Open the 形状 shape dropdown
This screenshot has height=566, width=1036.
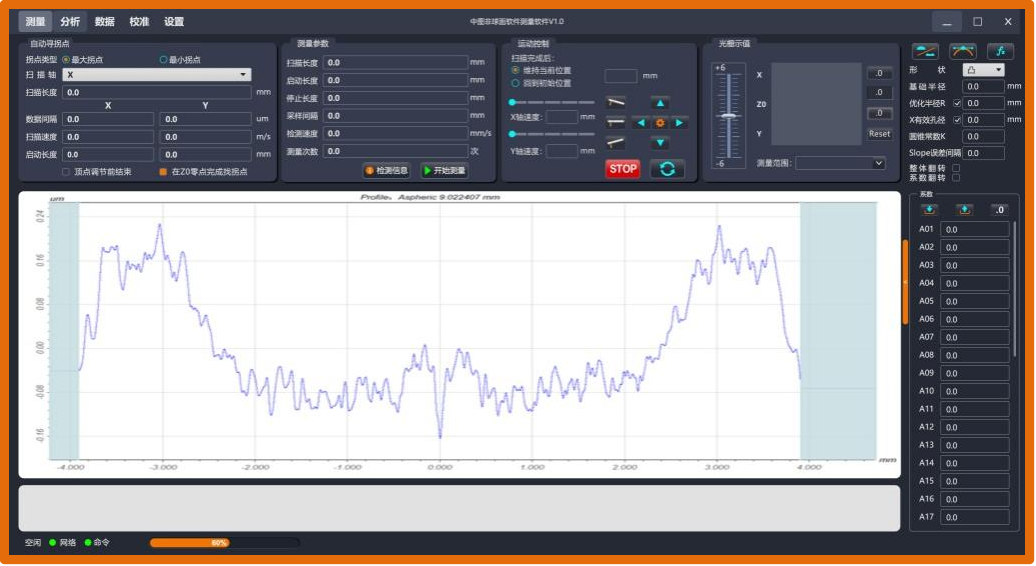tap(983, 70)
